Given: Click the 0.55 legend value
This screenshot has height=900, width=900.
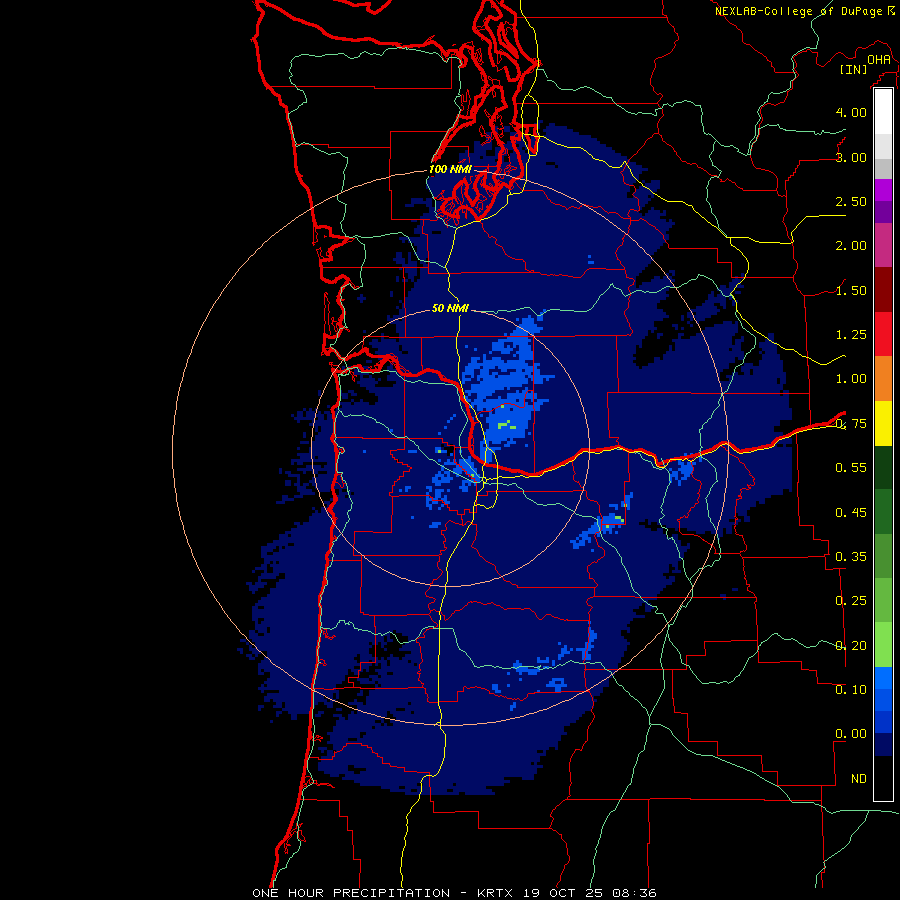Looking at the screenshot, I should point(851,468).
